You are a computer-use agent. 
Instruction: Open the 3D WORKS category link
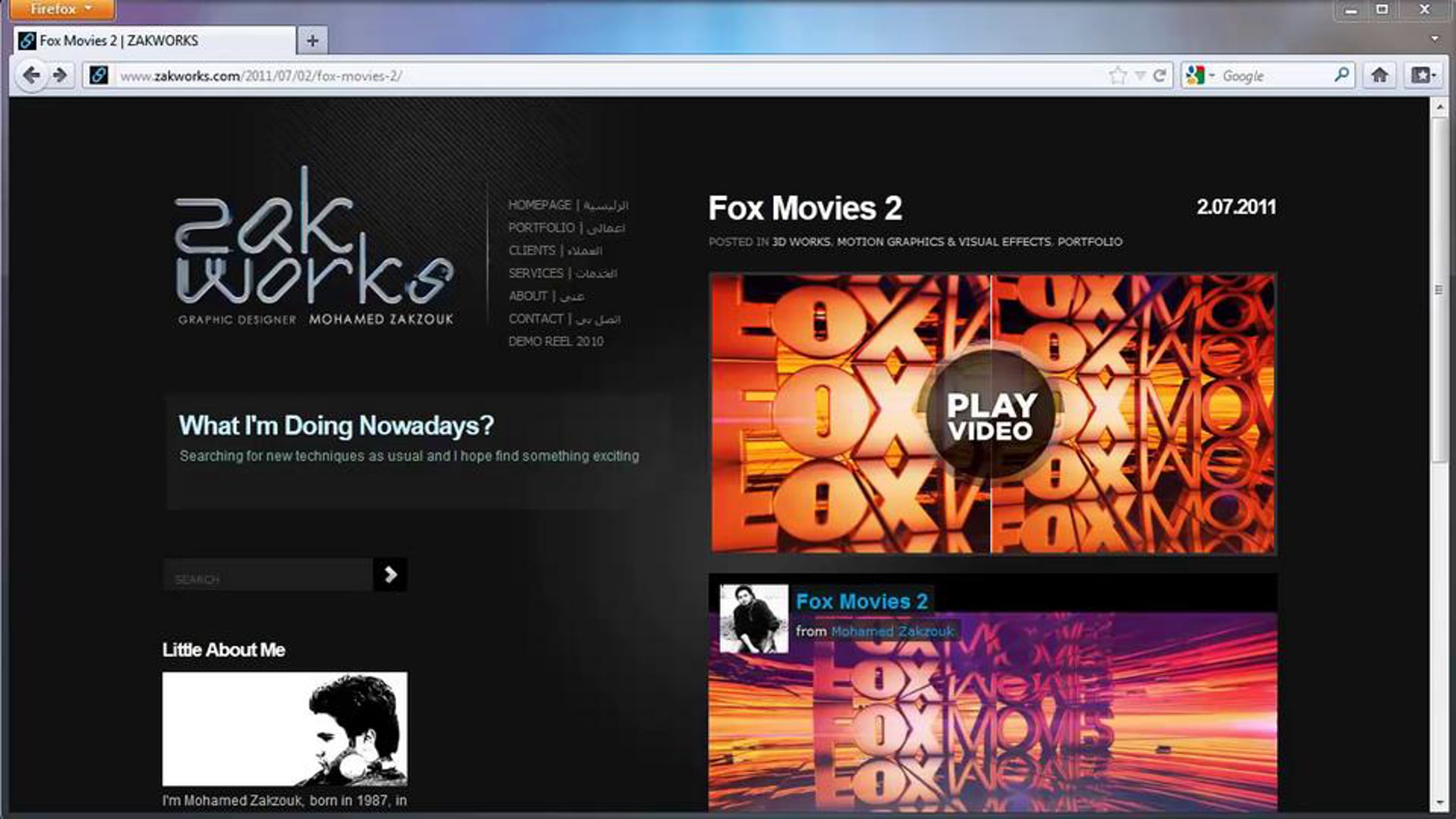(801, 241)
